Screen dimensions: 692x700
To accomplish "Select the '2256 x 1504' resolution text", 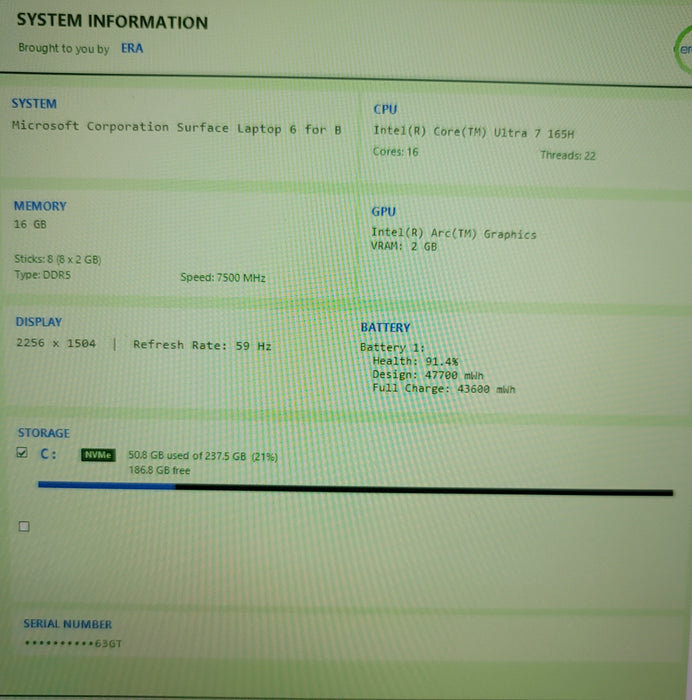I will (x=56, y=343).
